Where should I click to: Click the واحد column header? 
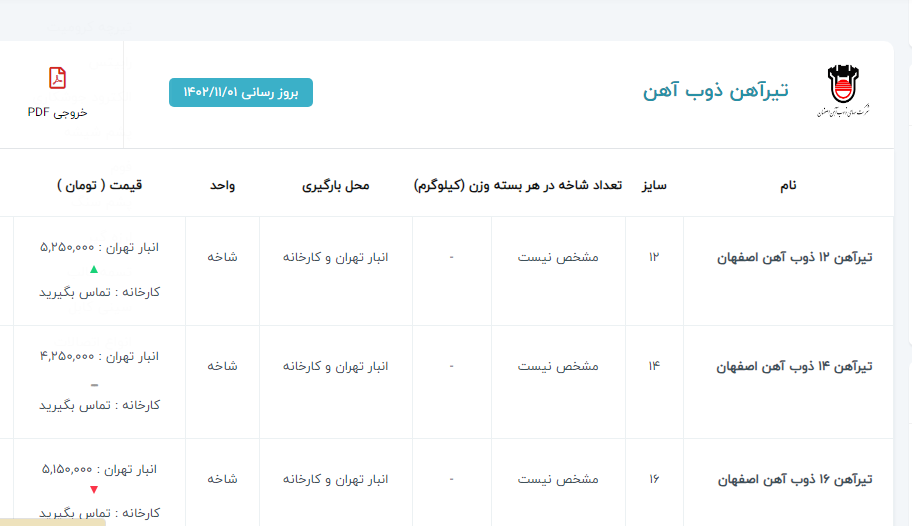pos(222,185)
